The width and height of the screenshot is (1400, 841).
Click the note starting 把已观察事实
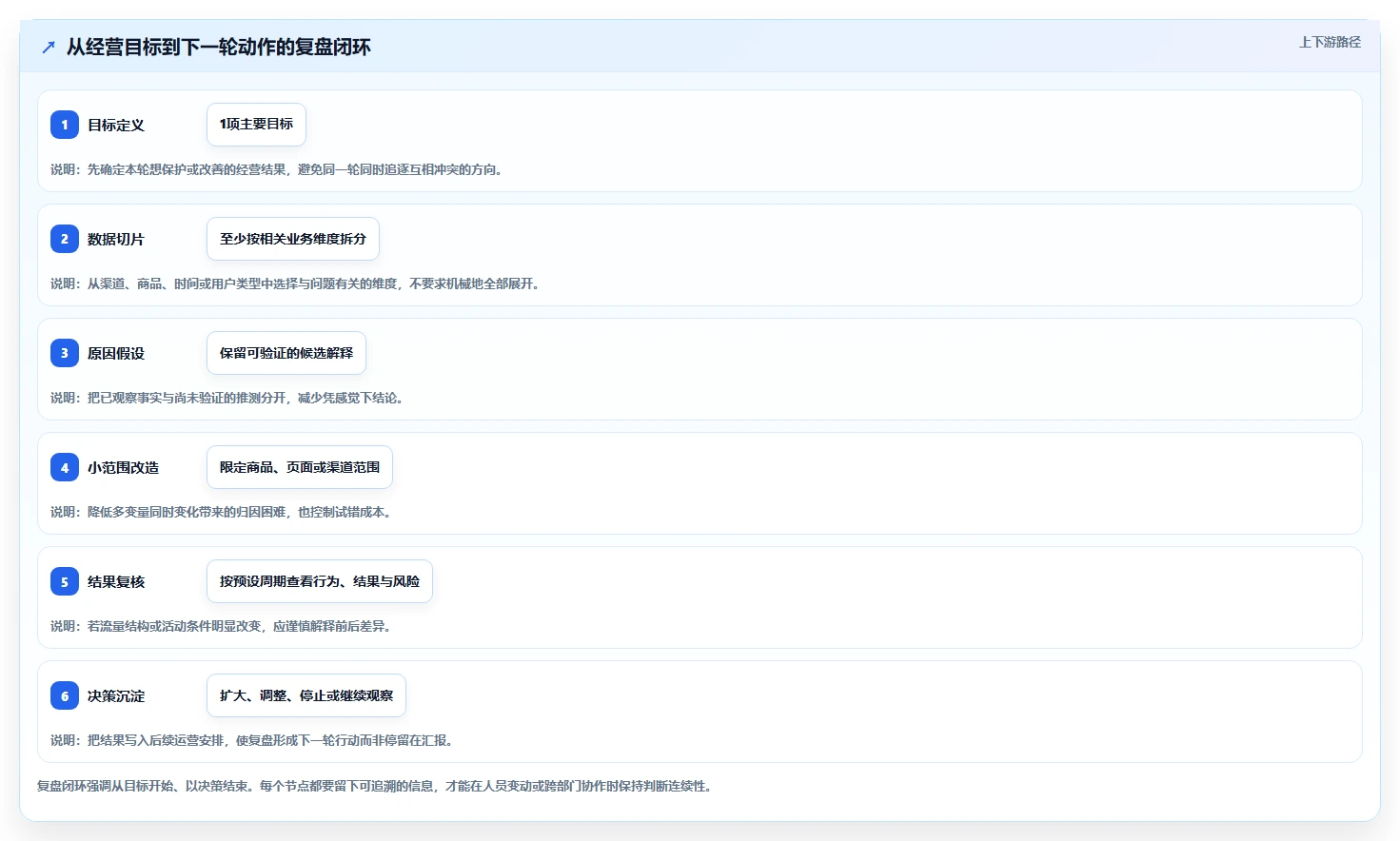pos(228,398)
